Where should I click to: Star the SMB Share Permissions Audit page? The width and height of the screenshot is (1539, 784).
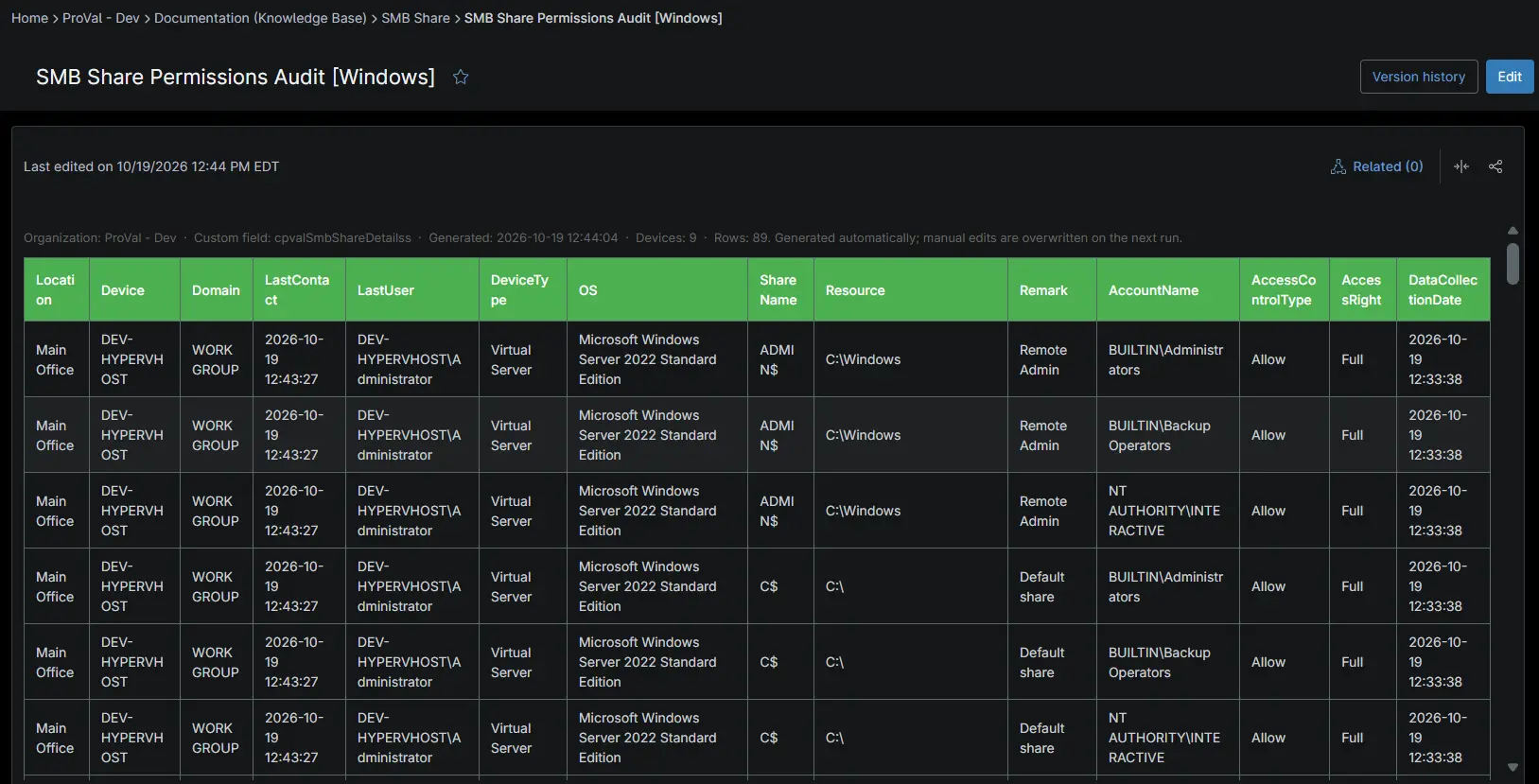click(x=461, y=78)
